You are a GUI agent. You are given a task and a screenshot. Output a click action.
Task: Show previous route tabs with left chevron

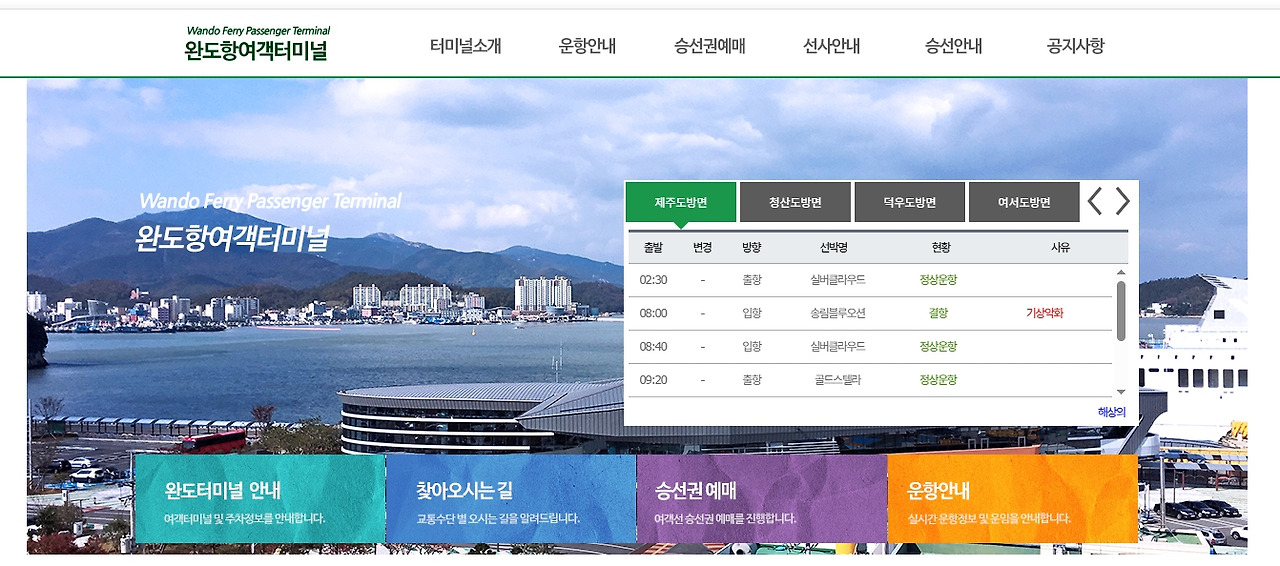1095,201
